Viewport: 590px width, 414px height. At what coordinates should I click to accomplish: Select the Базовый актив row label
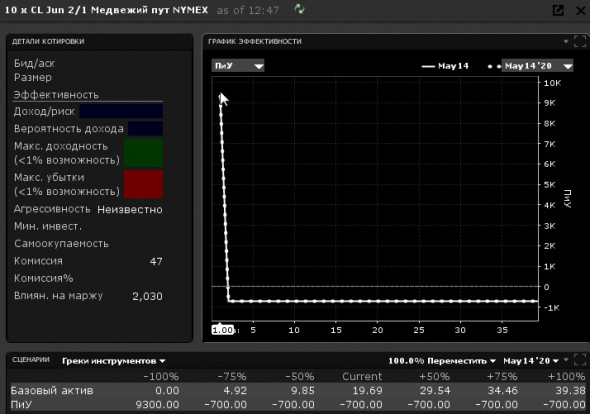[x=52, y=390]
